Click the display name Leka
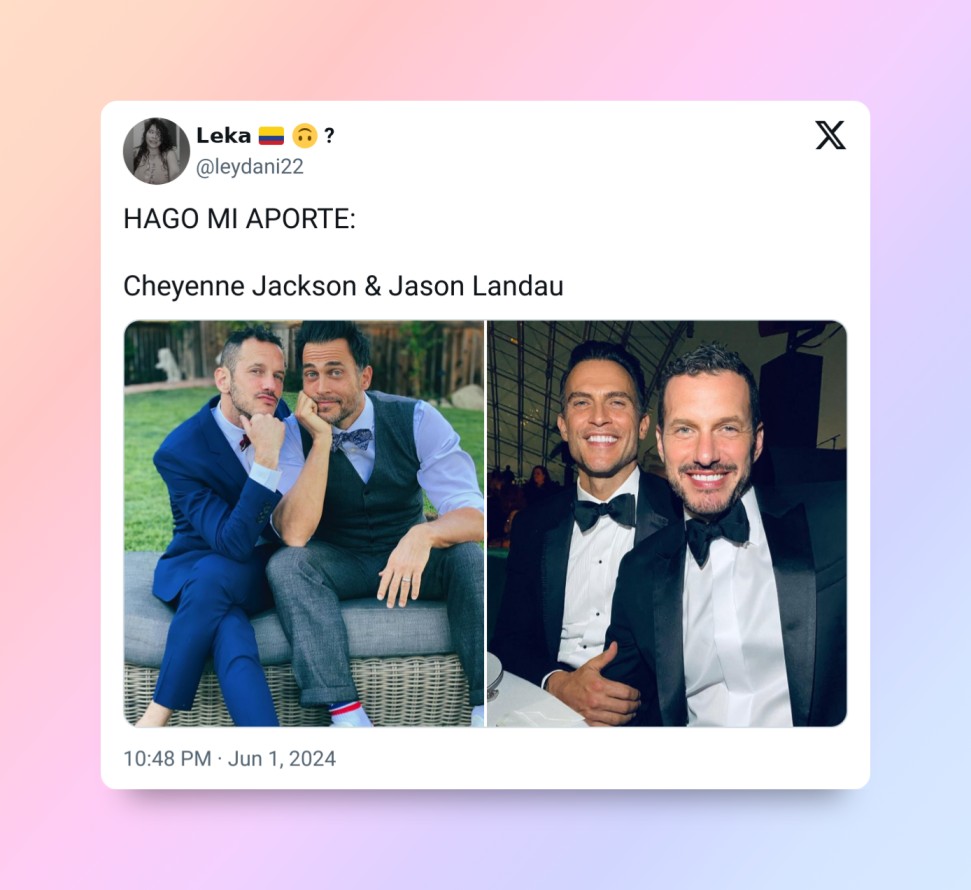Screen dimensions: 971x890 click(x=223, y=135)
